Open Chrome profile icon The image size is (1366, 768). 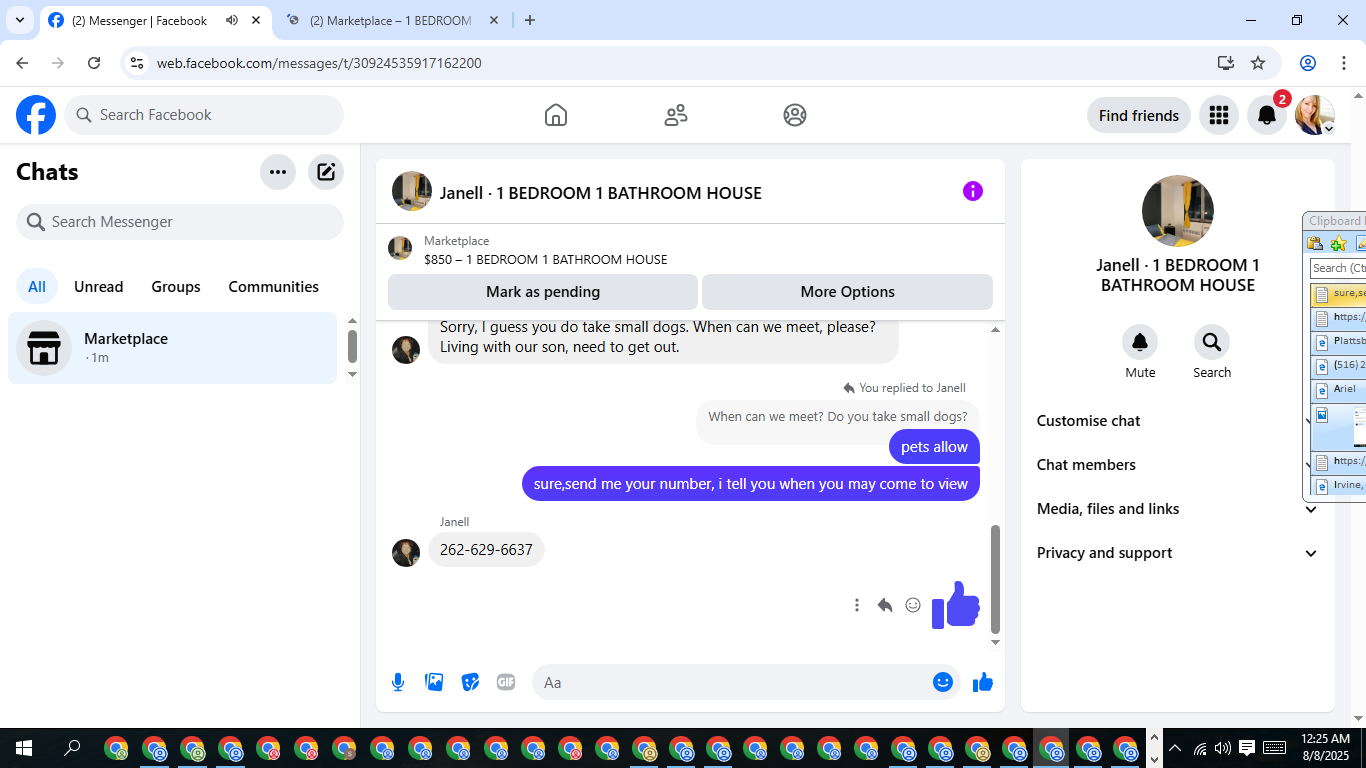(1308, 63)
